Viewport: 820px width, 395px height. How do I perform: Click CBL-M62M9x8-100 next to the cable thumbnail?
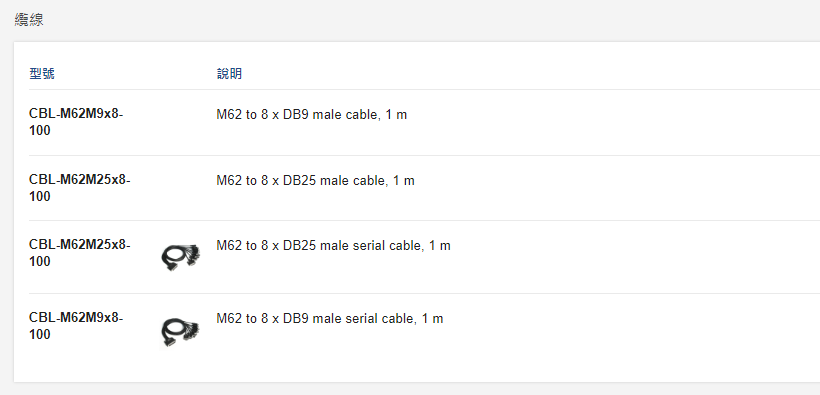(x=76, y=326)
